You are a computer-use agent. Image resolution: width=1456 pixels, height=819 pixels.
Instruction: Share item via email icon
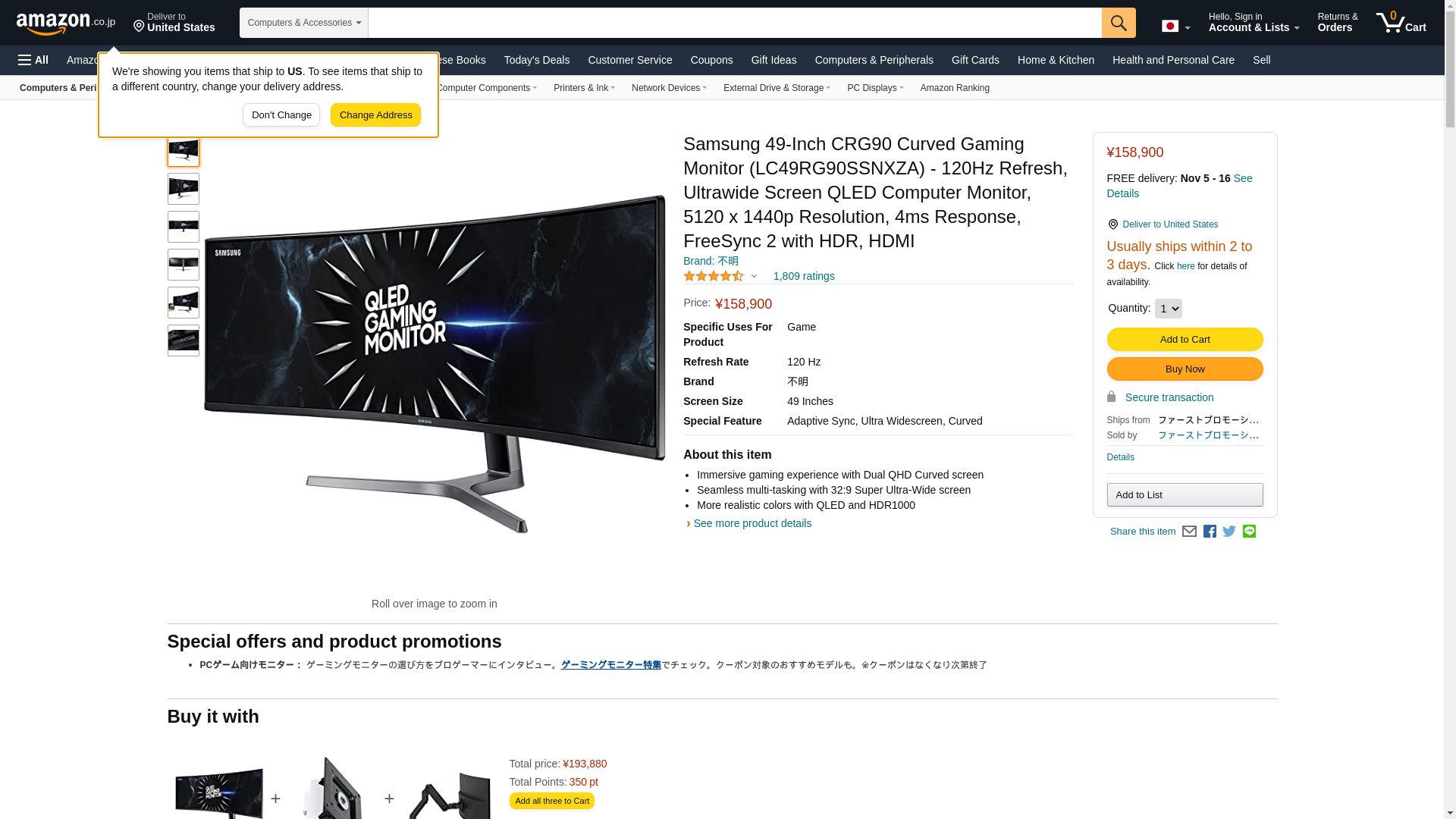tap(1189, 532)
